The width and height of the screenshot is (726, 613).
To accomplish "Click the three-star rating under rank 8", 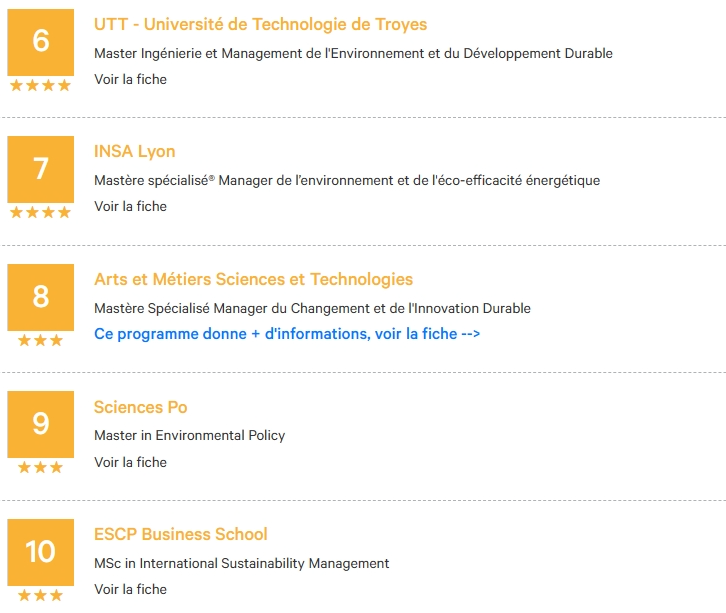I will coord(41,340).
